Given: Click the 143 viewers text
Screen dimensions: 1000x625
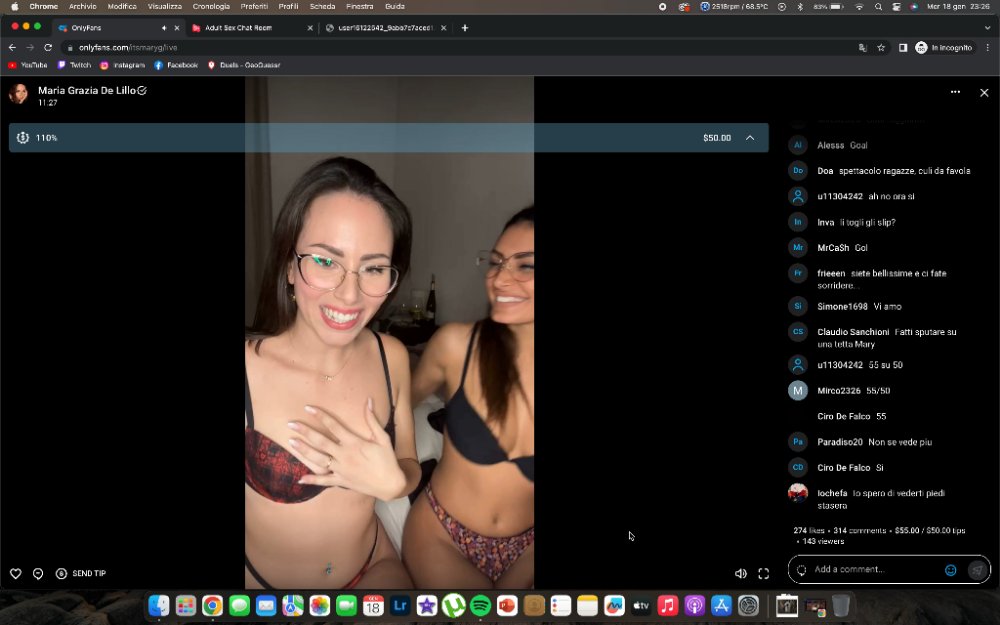Looking at the screenshot, I should [823, 541].
